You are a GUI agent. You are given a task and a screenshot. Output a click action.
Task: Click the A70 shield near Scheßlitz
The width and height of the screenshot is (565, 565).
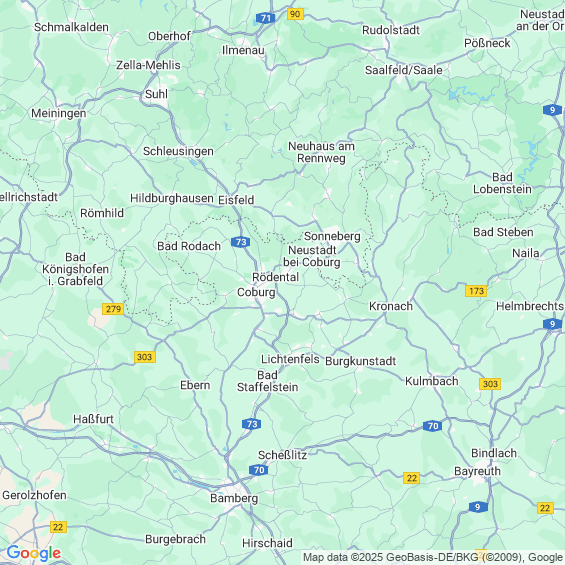[x=259, y=470]
